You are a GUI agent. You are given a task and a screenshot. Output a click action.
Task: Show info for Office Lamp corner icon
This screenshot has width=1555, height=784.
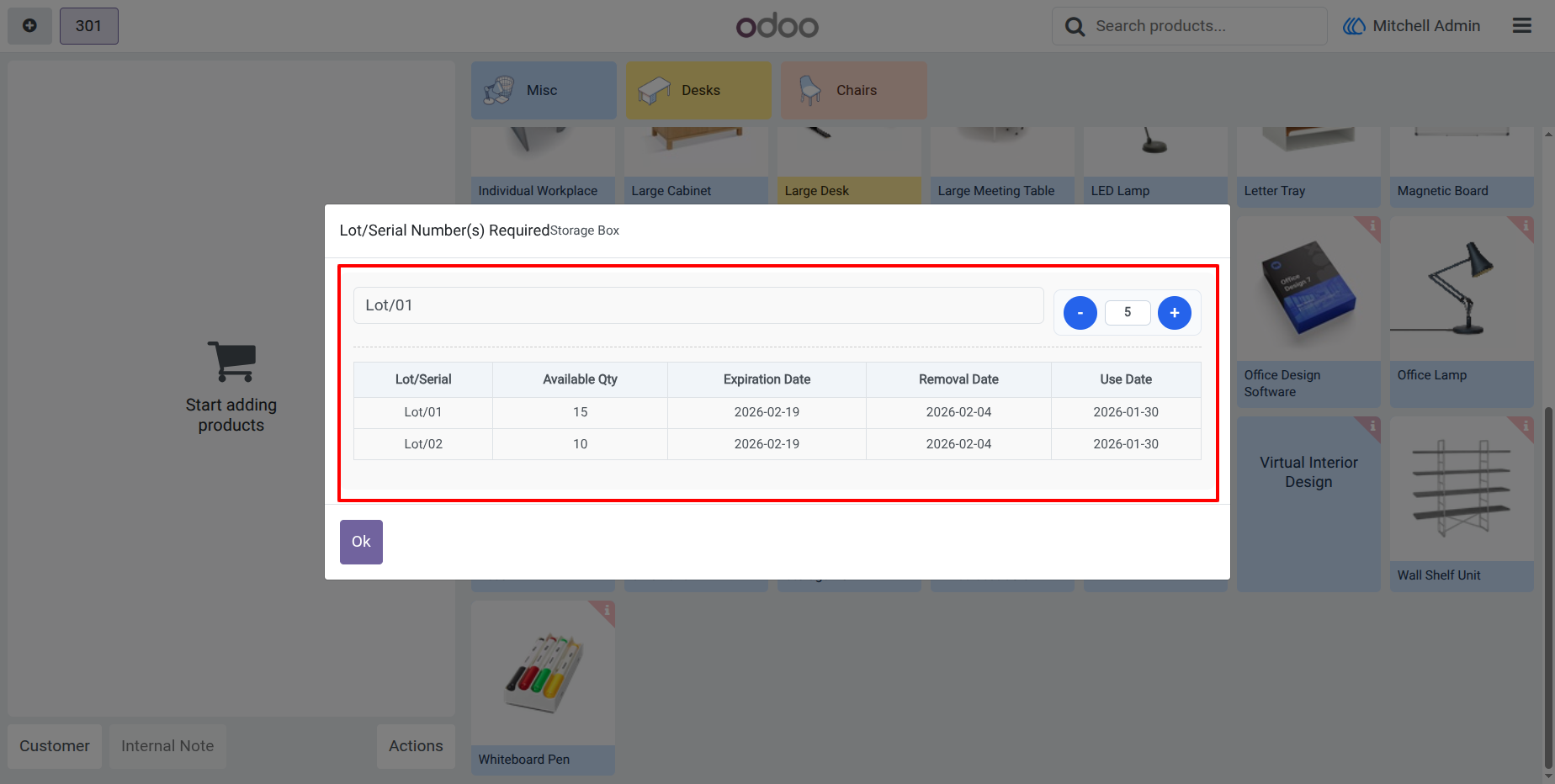[1525, 225]
